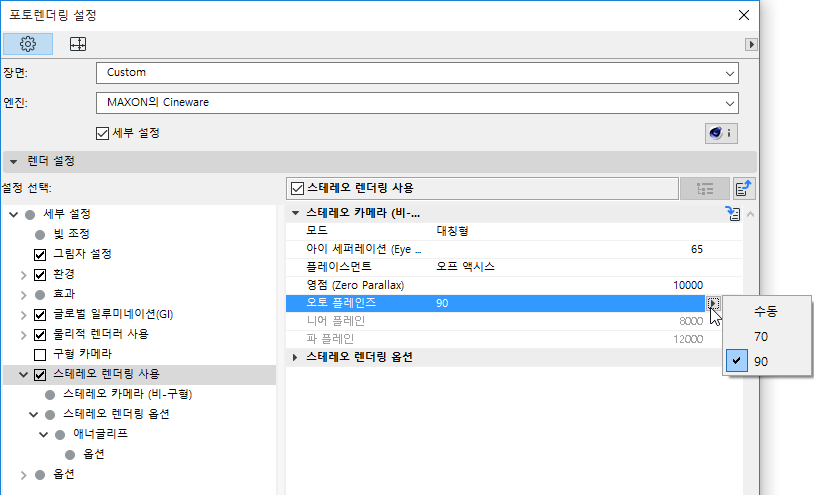
Task: Choose 수동 from the popup menu
Action: (766, 311)
